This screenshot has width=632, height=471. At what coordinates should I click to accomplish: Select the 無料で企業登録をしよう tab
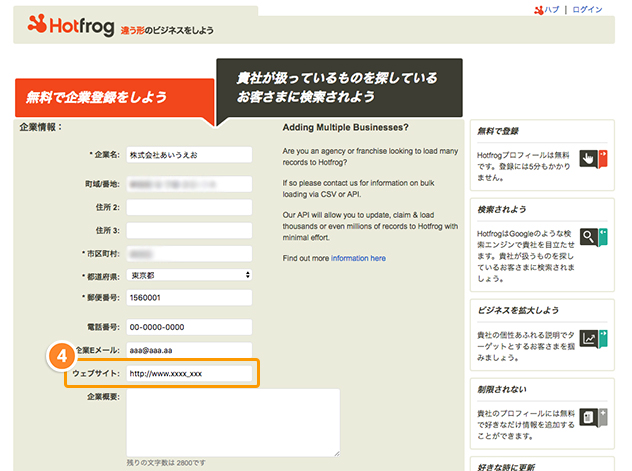[114, 98]
